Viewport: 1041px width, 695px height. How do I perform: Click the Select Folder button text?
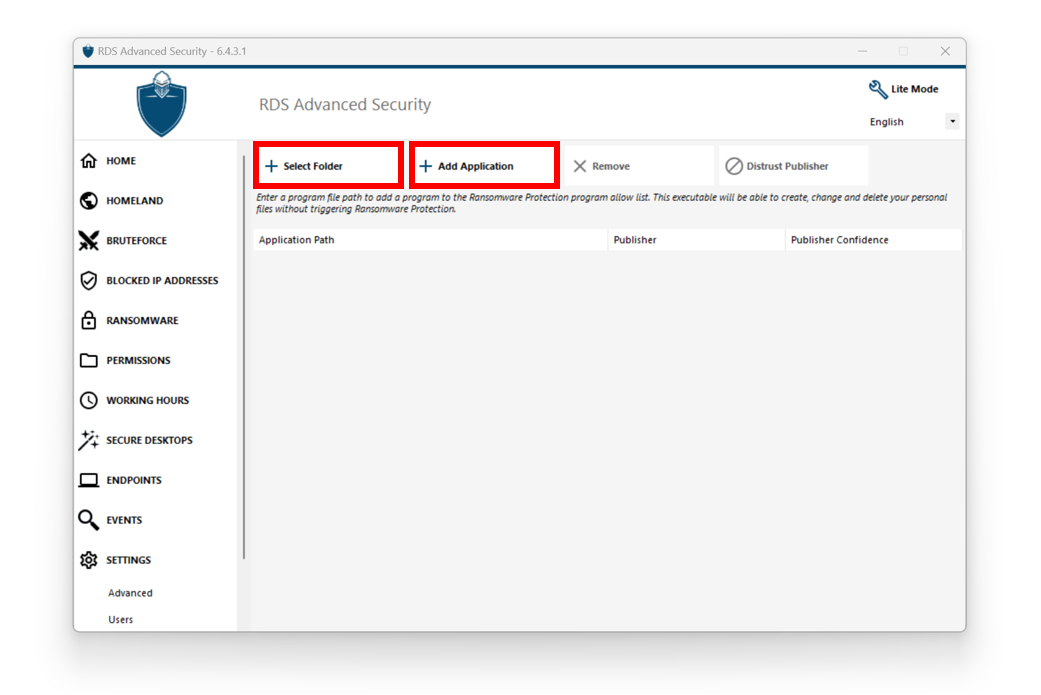(x=313, y=166)
